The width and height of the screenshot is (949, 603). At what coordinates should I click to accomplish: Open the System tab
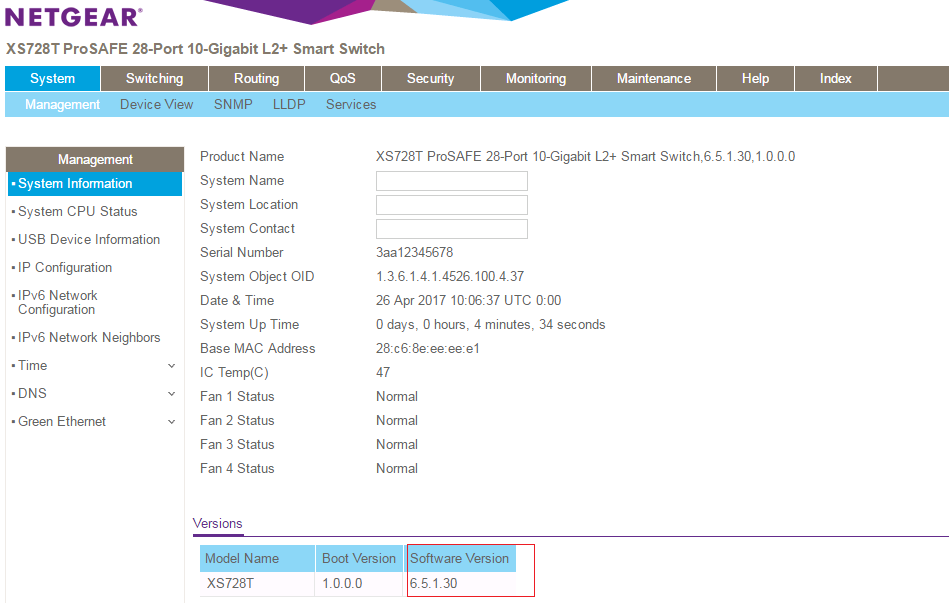pyautogui.click(x=53, y=79)
